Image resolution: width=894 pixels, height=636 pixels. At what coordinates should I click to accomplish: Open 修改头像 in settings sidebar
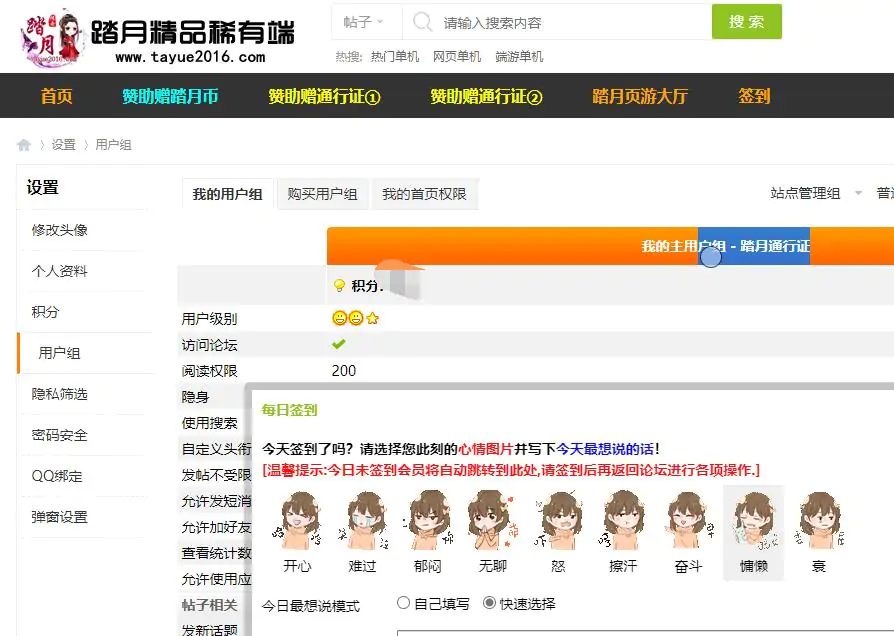[59, 230]
